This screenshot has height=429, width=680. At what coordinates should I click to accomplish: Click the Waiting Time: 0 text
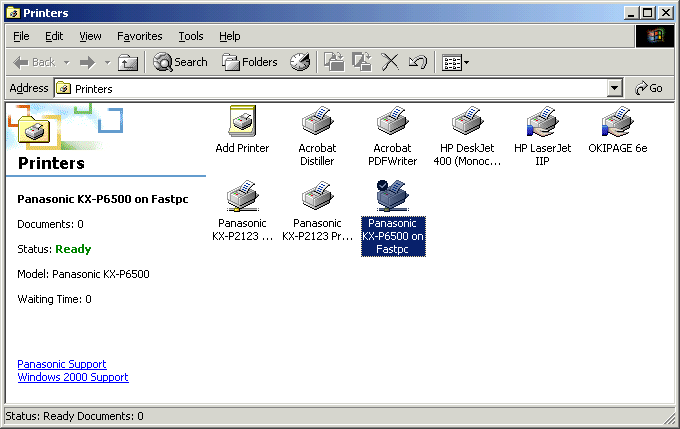[54, 299]
